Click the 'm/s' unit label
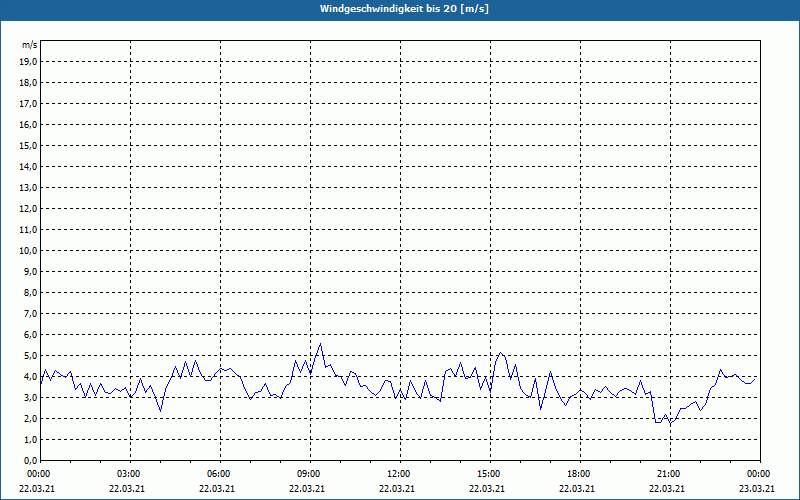 tap(30, 45)
